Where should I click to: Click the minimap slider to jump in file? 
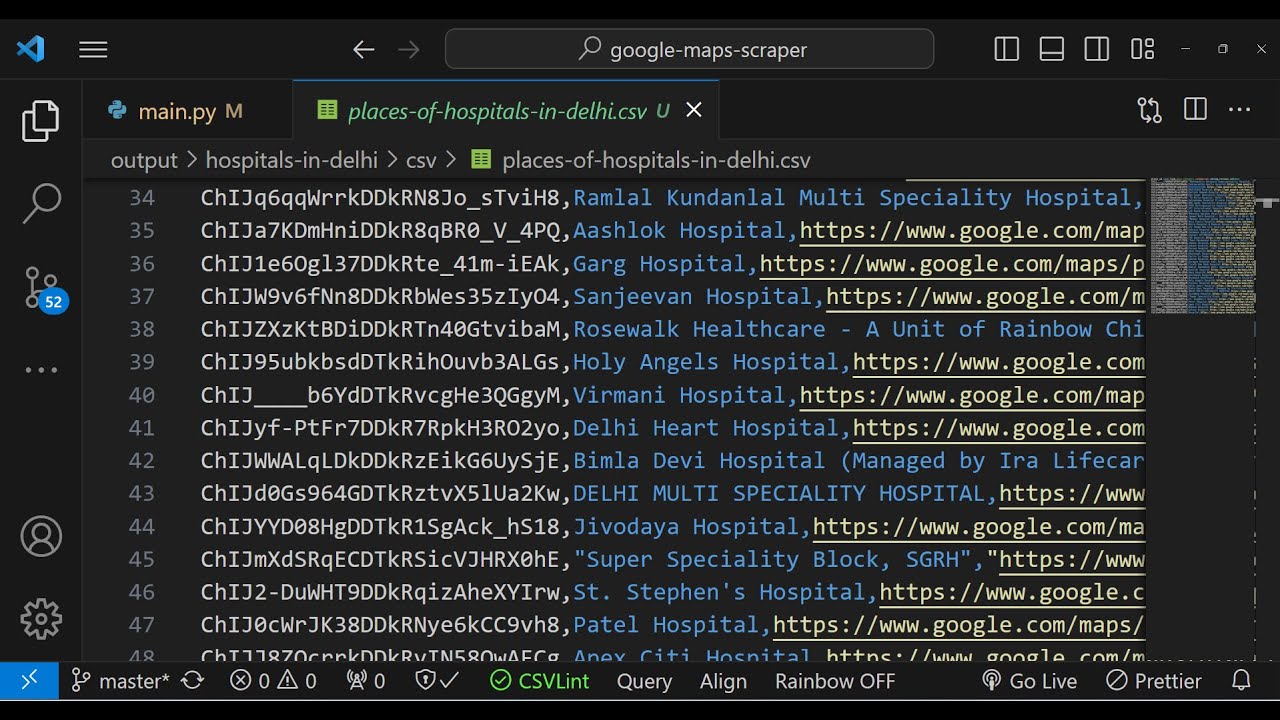coord(1202,245)
